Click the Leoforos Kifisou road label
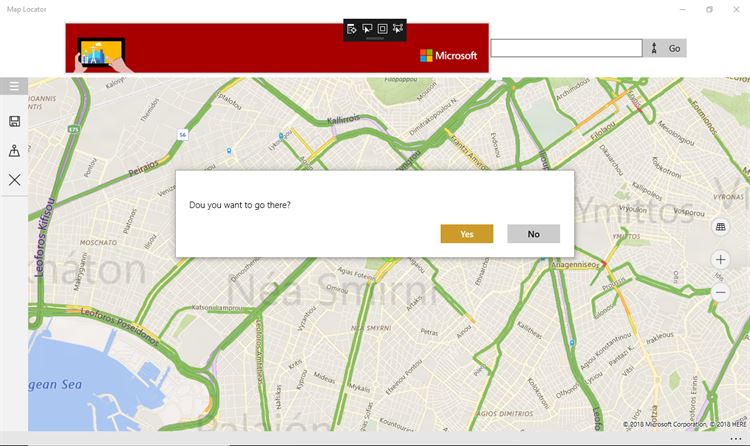This screenshot has width=750, height=446. coord(44,237)
